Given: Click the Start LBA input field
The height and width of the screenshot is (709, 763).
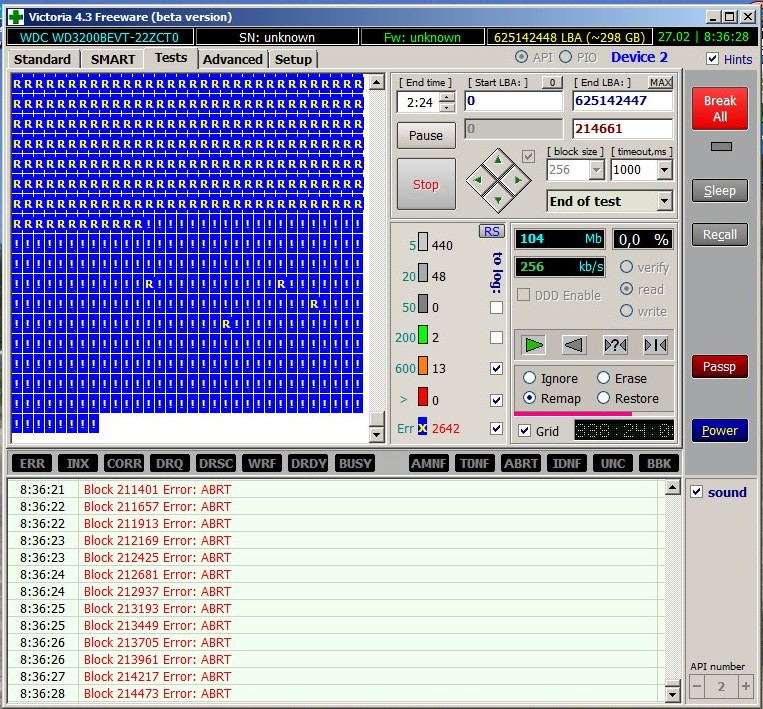Looking at the screenshot, I should point(513,101).
